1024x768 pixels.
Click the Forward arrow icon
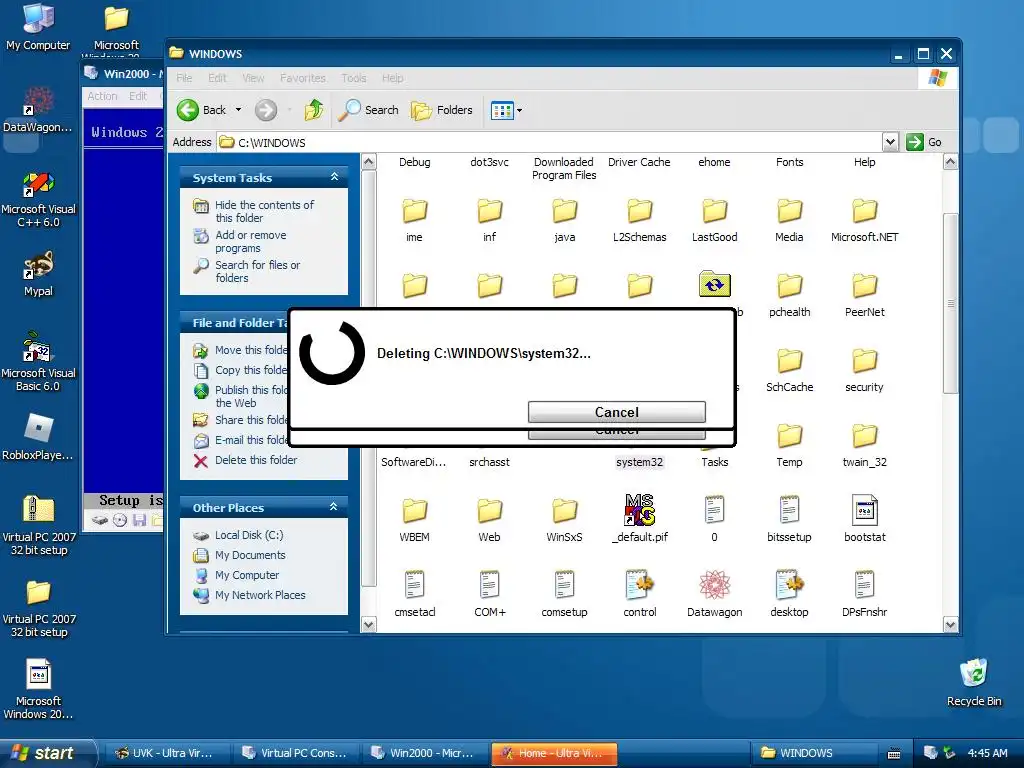[x=266, y=110]
